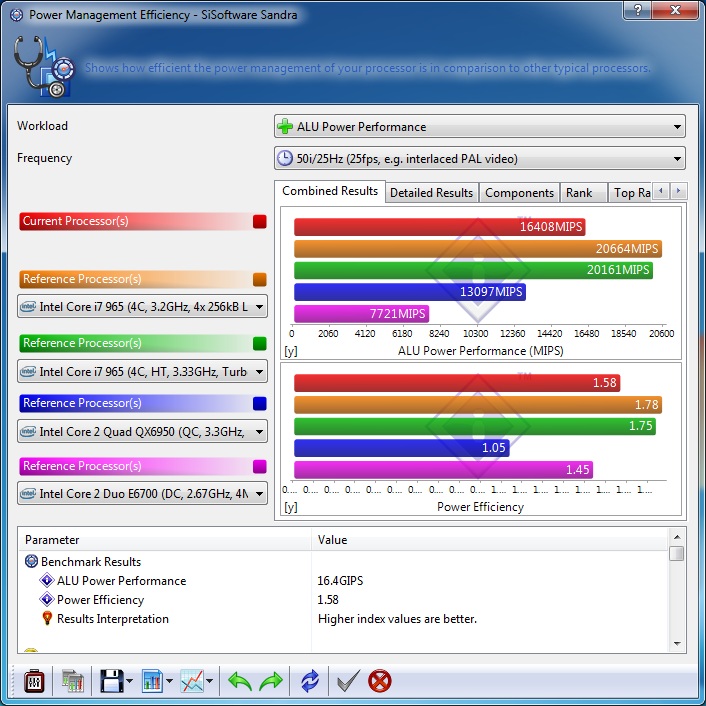Open the save icon's dropdown arrow
Viewport: 706px width, 706px height.
click(130, 681)
